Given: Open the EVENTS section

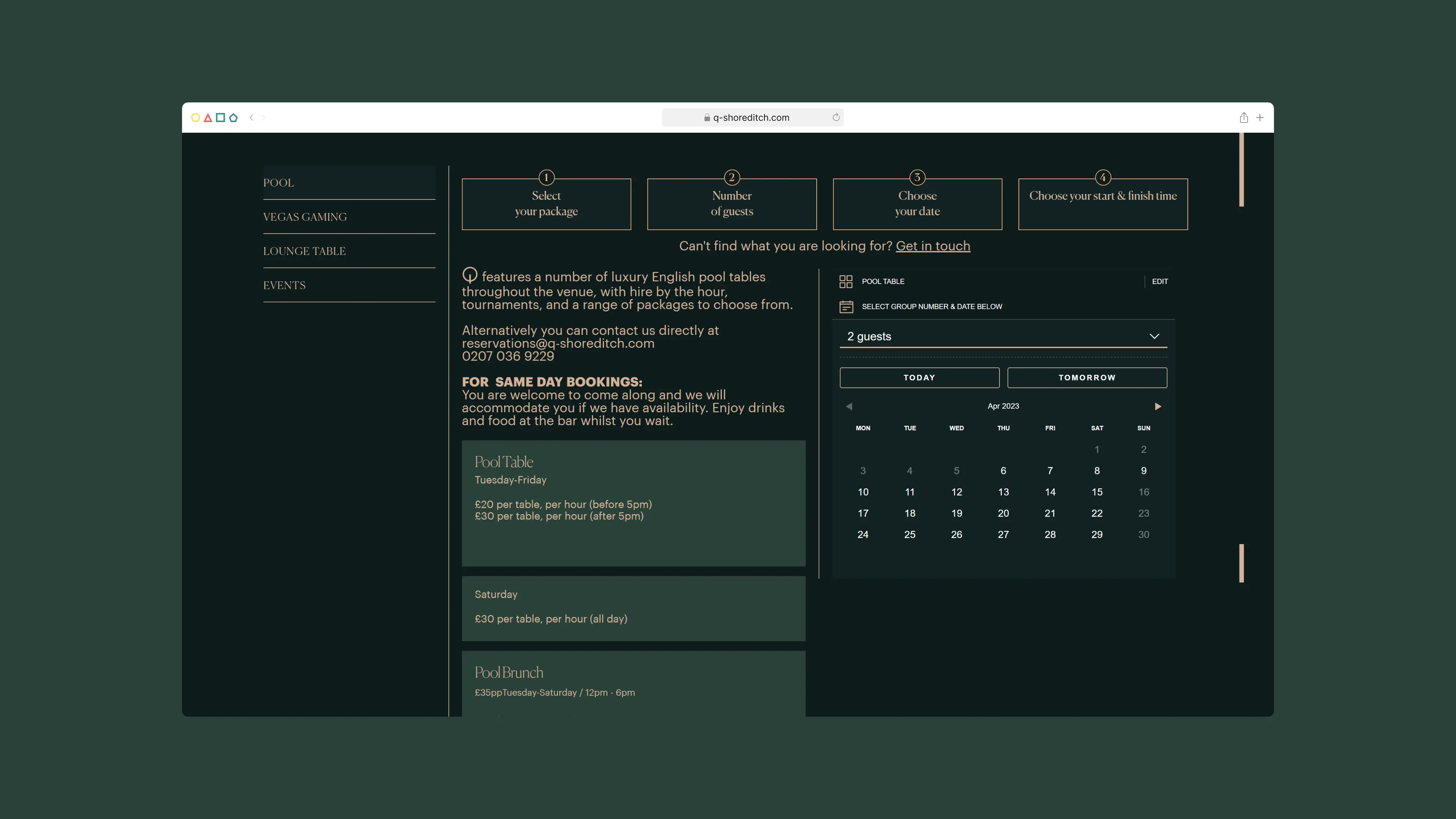Looking at the screenshot, I should point(284,285).
